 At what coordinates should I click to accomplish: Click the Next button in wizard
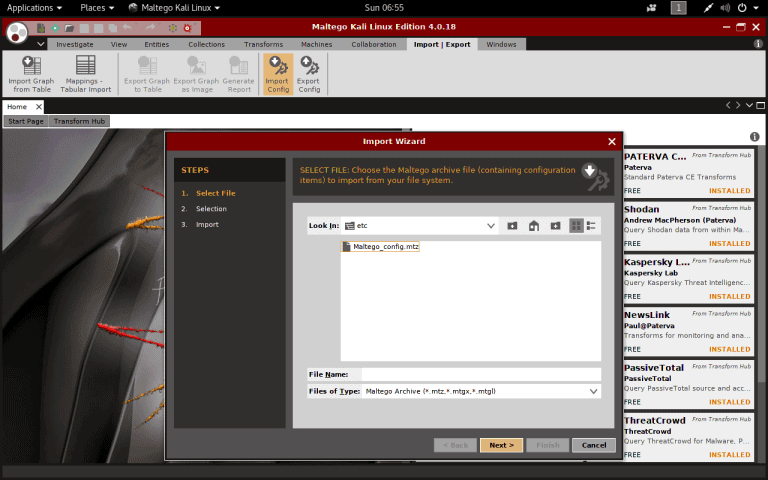coord(502,445)
